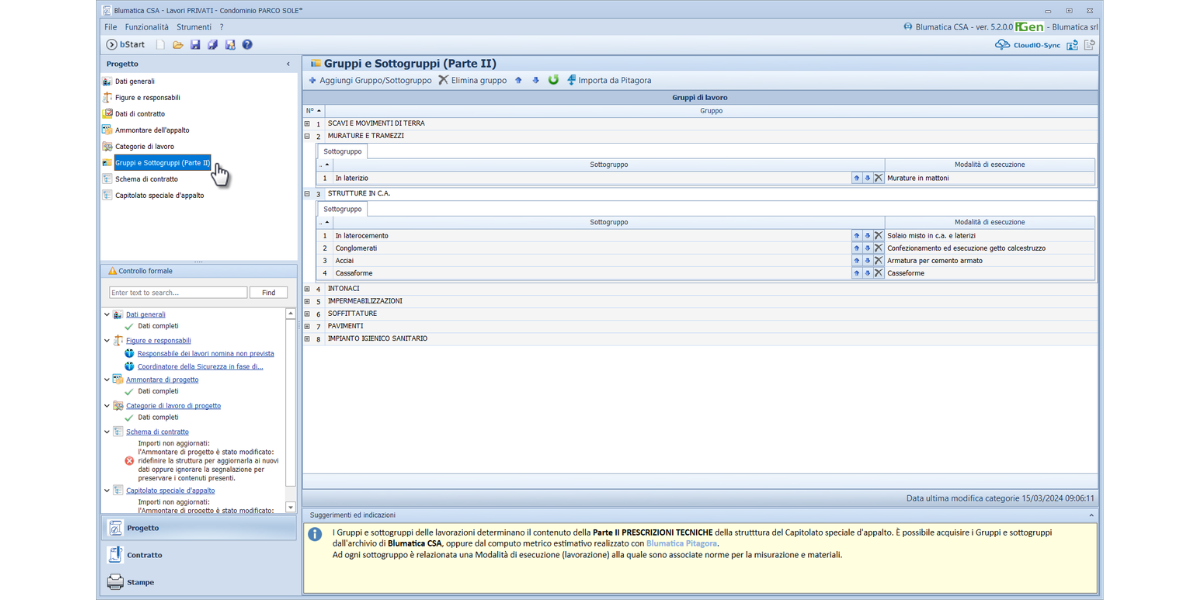Collapse the Figure e responsabili check node
Viewport: 1200px width, 600px height.
[107, 341]
